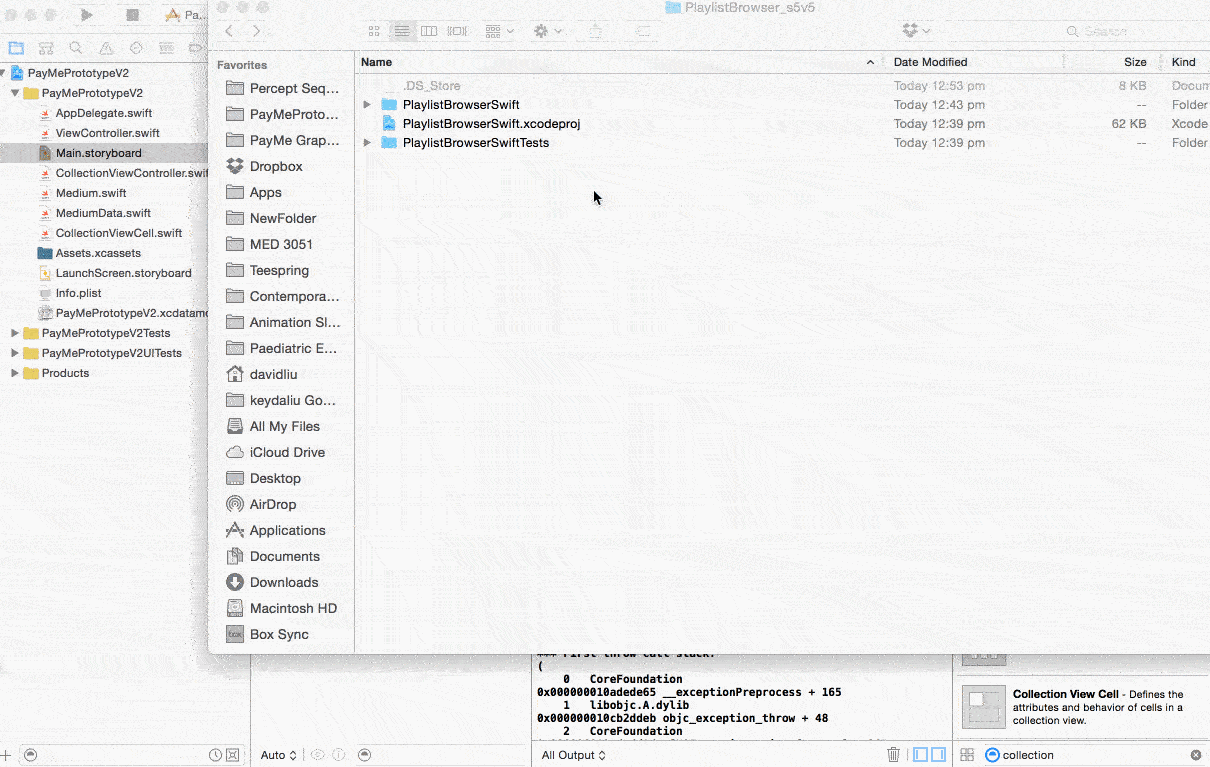This screenshot has height=767, width=1210.
Task: Open the Test navigator in Xcode
Action: [x=136, y=48]
